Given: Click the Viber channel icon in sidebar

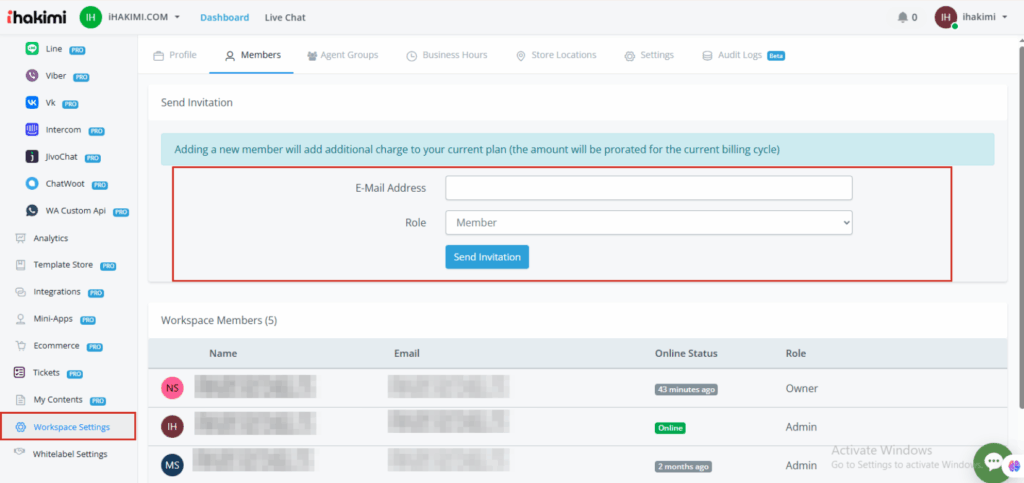Looking at the screenshot, I should tap(34, 75).
